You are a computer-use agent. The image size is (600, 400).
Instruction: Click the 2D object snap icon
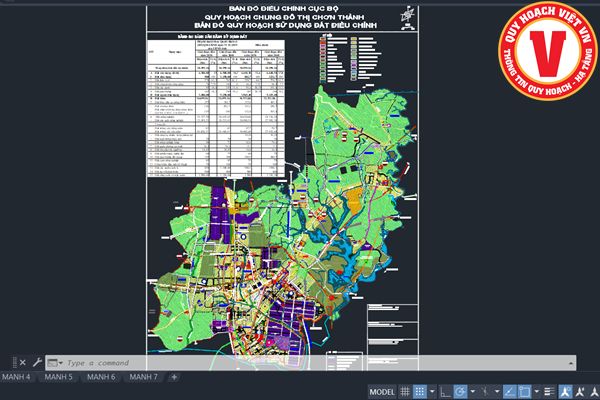tap(524, 391)
